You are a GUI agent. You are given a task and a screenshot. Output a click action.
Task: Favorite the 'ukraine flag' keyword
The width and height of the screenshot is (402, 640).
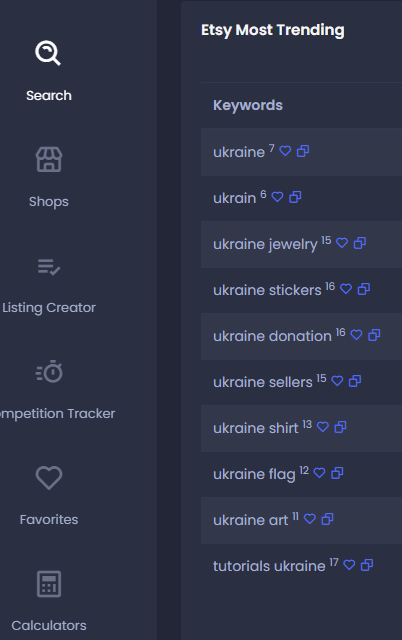[320, 473]
